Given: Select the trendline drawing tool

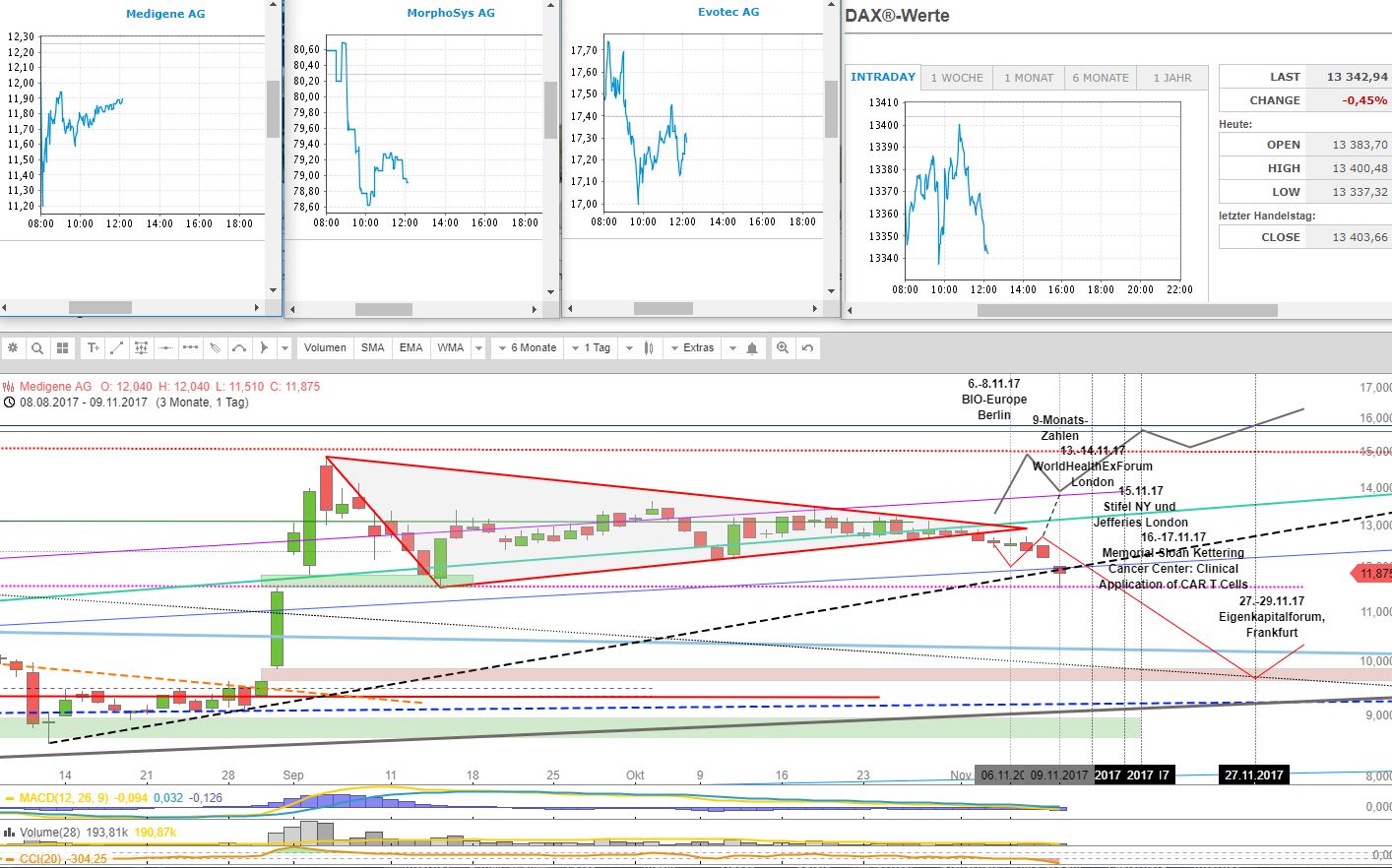Looking at the screenshot, I should 115,347.
